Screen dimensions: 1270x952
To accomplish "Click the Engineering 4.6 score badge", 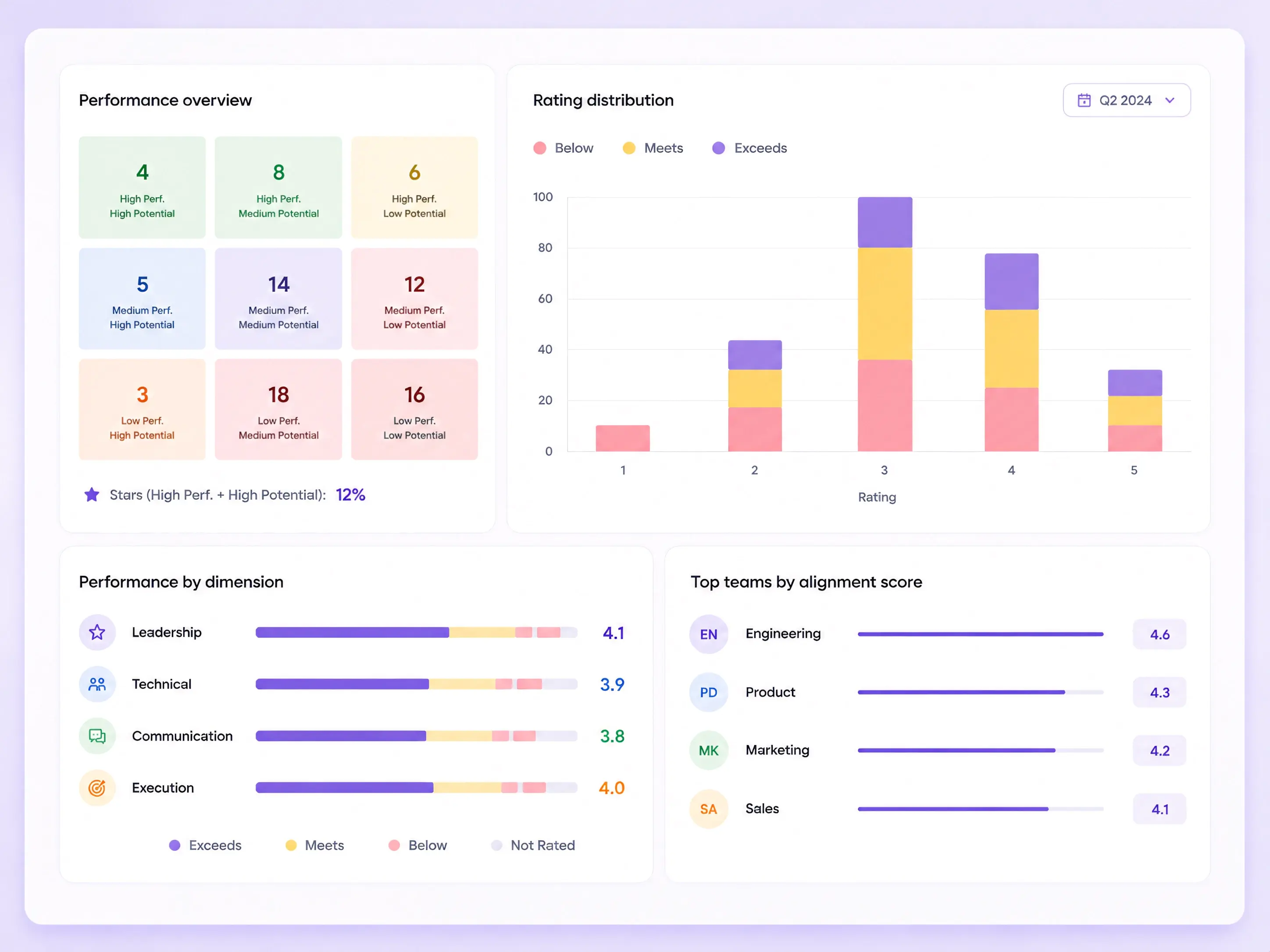I will [1159, 634].
